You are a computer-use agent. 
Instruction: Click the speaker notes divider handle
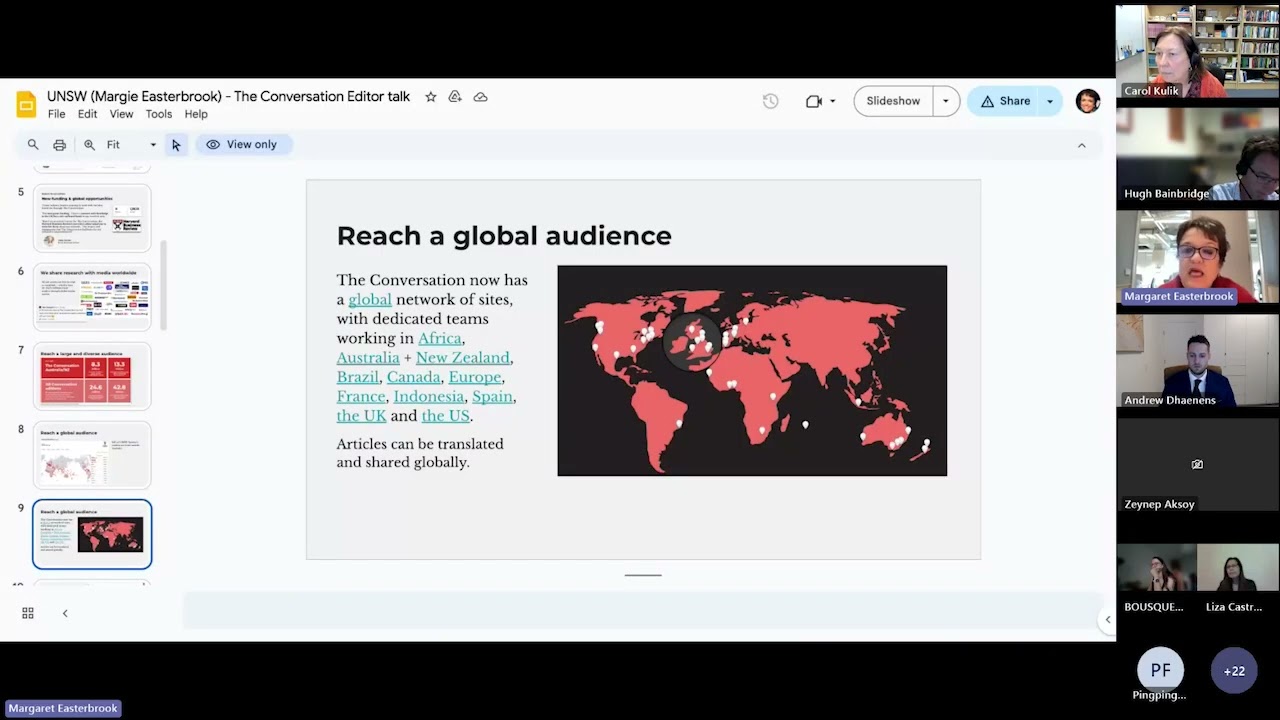[643, 575]
